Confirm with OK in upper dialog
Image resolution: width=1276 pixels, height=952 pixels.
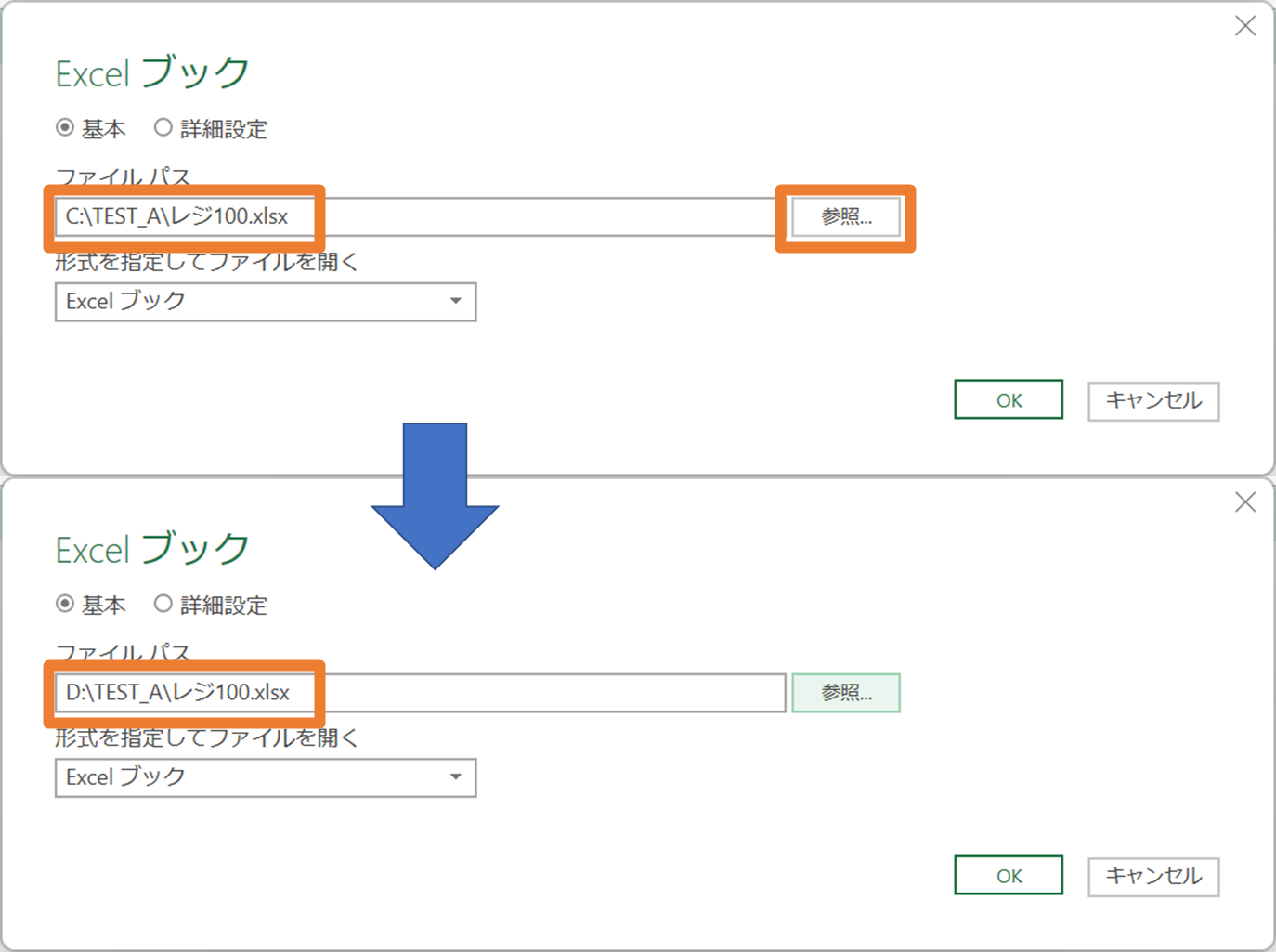point(1009,400)
